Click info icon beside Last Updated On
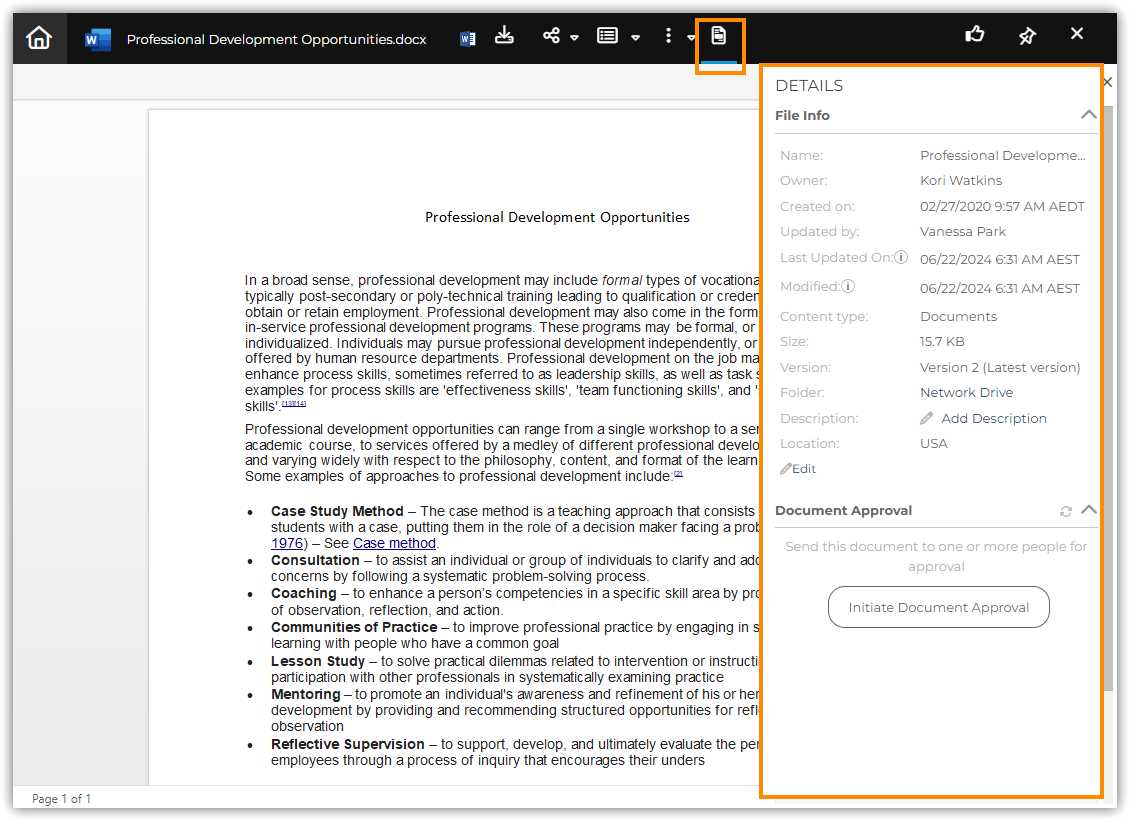 [x=901, y=258]
